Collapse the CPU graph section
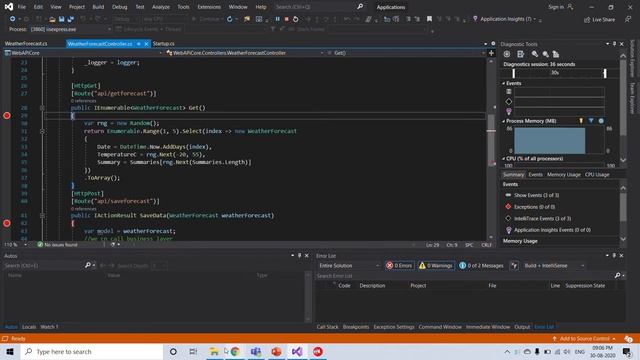This screenshot has width=640, height=360. tap(504, 159)
